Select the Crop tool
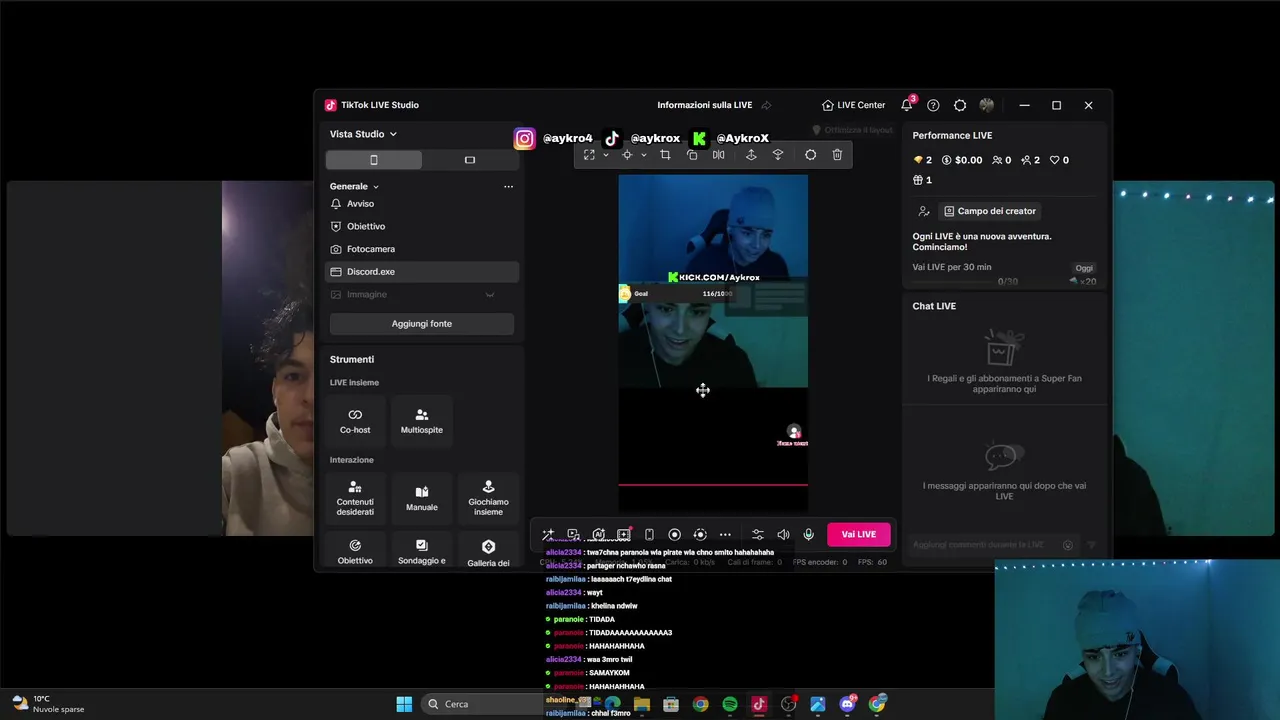The height and width of the screenshot is (720, 1280). click(x=665, y=155)
